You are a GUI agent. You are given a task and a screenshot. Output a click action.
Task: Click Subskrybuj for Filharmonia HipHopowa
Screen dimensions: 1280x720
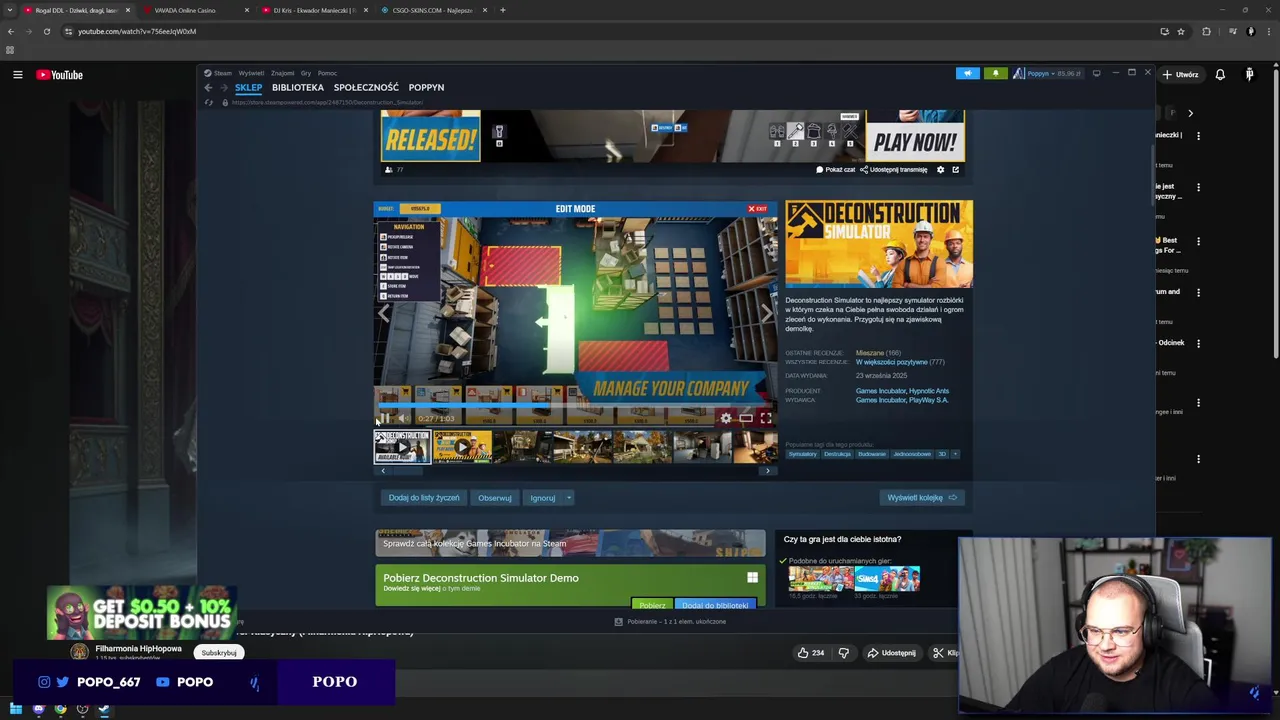(x=219, y=653)
